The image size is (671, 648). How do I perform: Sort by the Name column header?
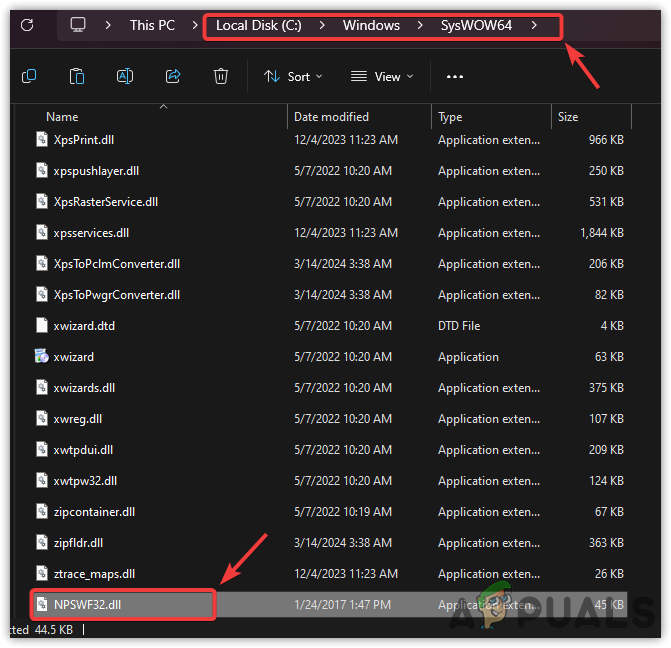(x=62, y=117)
